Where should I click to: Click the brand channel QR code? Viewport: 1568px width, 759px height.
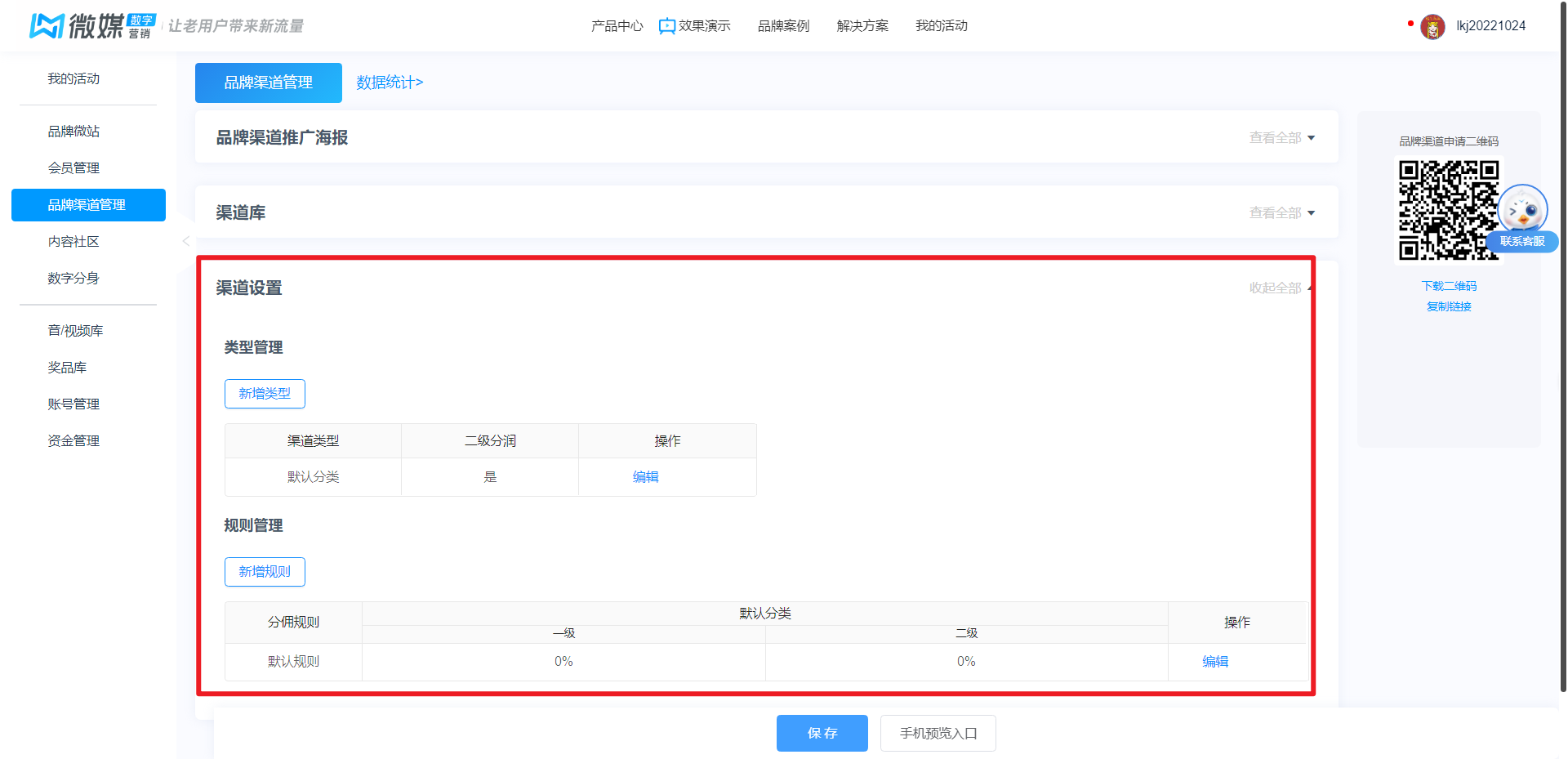[x=1449, y=210]
